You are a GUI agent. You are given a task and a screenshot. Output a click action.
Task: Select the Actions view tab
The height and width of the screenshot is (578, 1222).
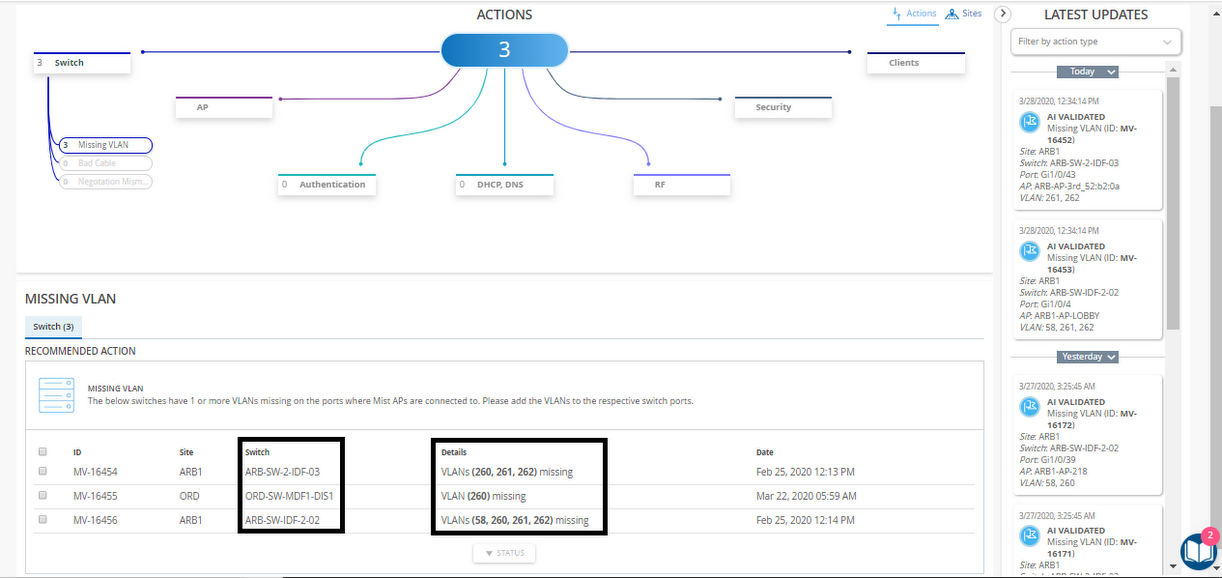914,14
